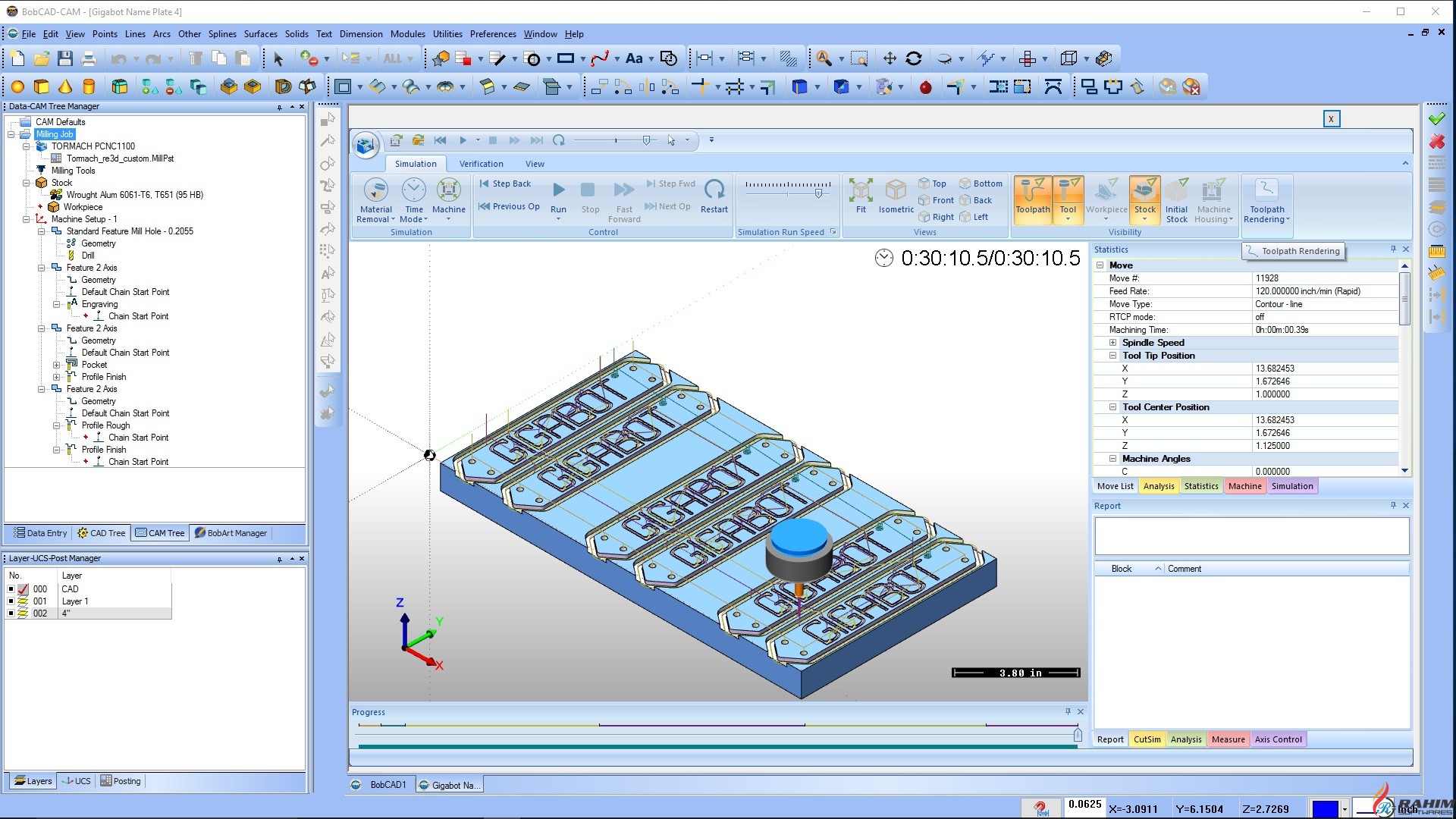1456x819 pixels.
Task: Switch to the Verification tab
Action: click(x=481, y=163)
